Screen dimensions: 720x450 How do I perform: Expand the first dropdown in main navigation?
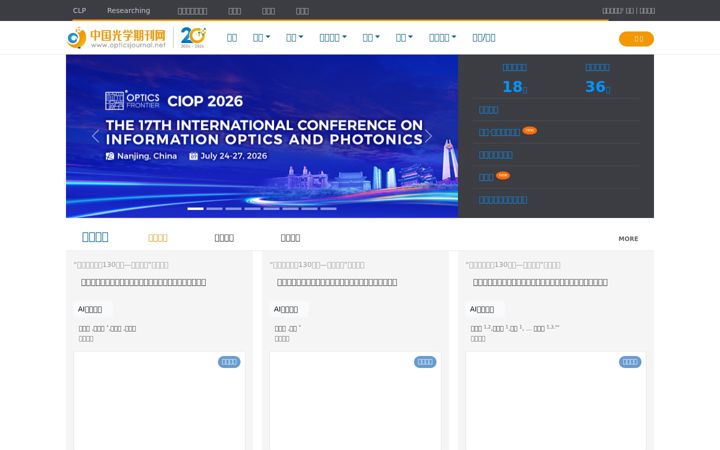point(261,38)
